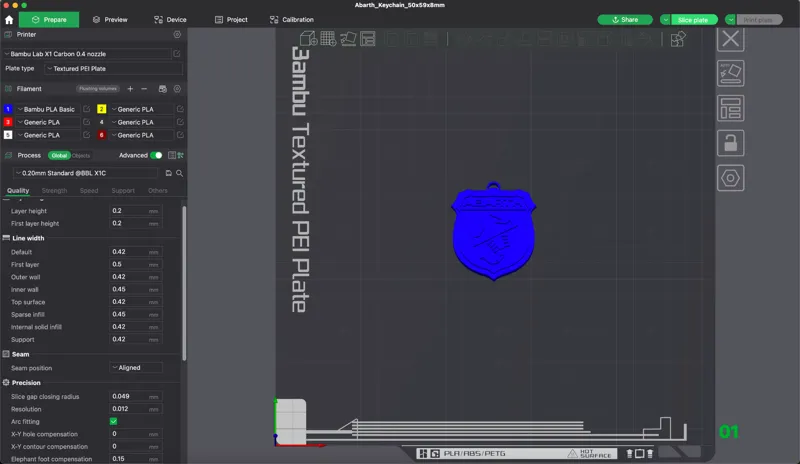Open the Plate type dropdown

tap(113, 68)
